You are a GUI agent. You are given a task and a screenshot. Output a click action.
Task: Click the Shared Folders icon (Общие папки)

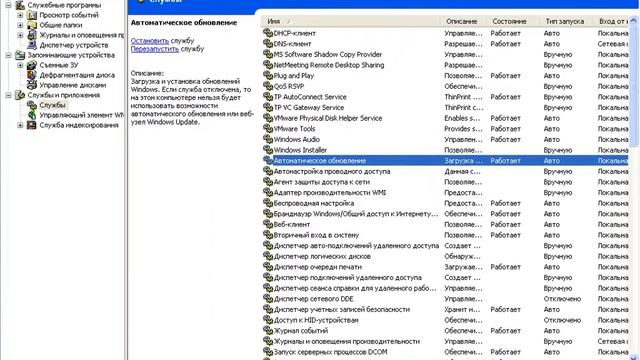click(x=32, y=25)
